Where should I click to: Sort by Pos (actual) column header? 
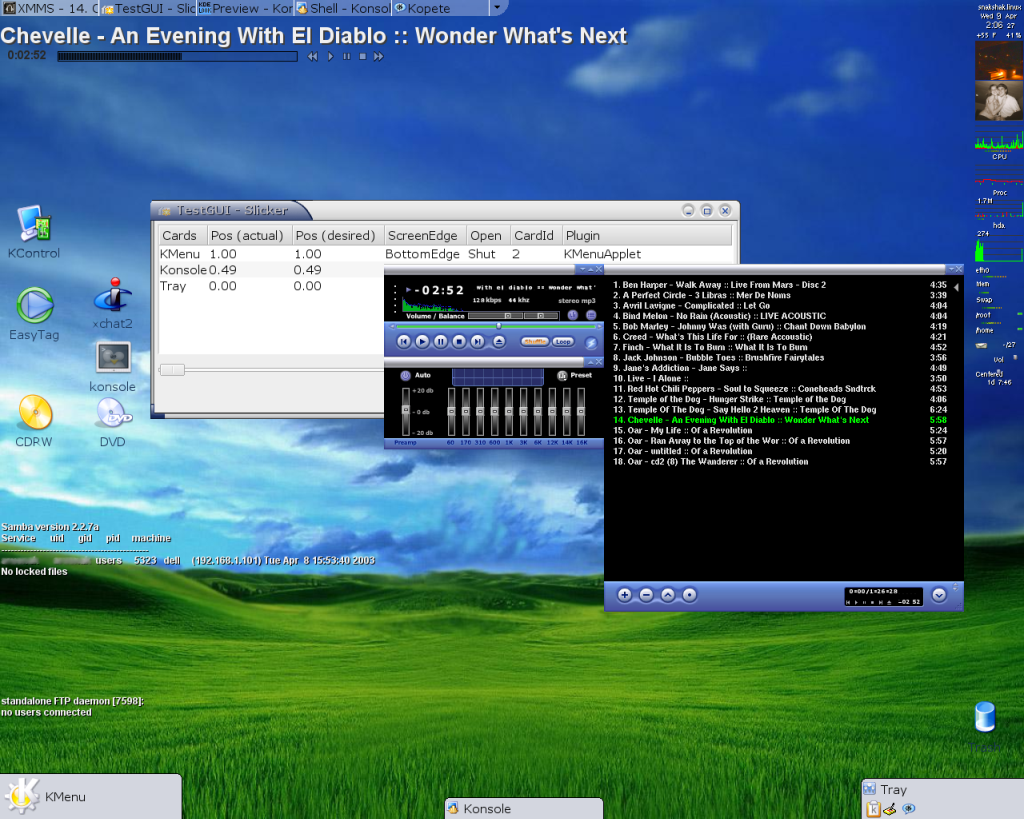coord(248,236)
